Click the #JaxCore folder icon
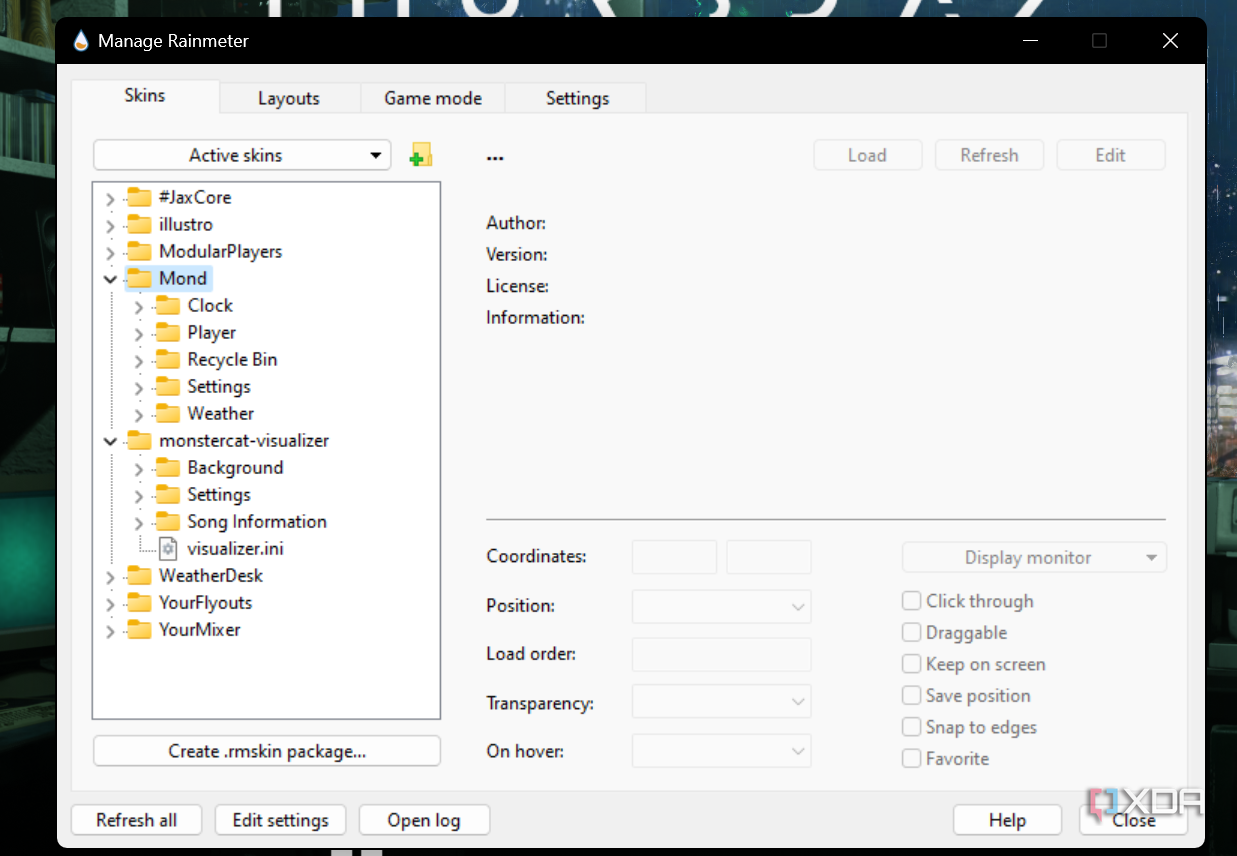The width and height of the screenshot is (1237, 856). click(x=139, y=197)
